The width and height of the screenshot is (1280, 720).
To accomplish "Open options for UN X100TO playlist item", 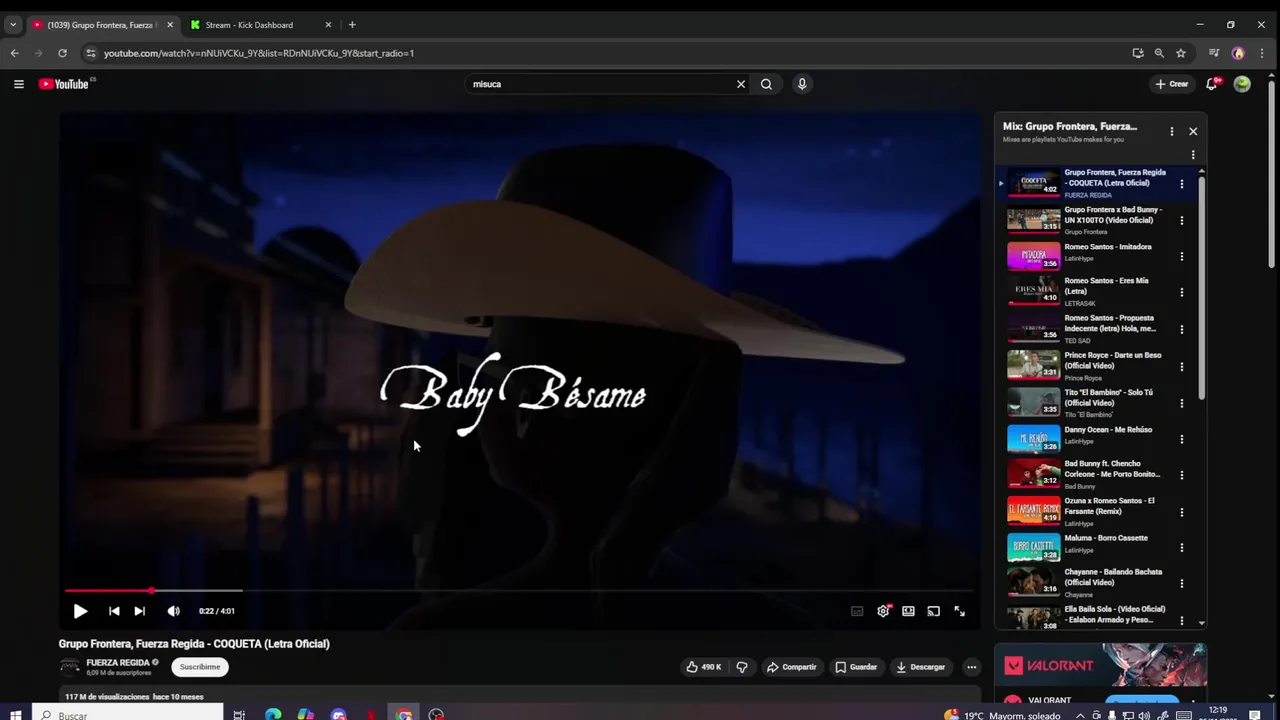I will pyautogui.click(x=1182, y=220).
